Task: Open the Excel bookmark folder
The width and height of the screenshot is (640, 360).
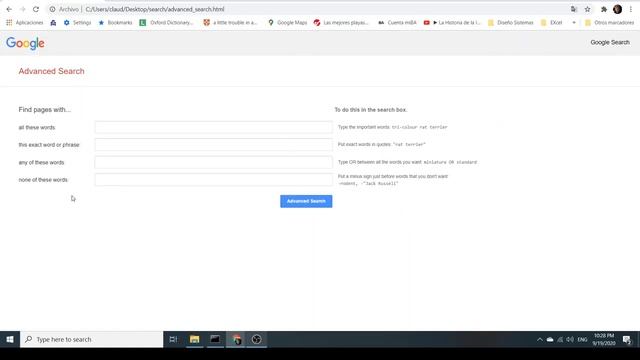Action: click(x=551, y=22)
